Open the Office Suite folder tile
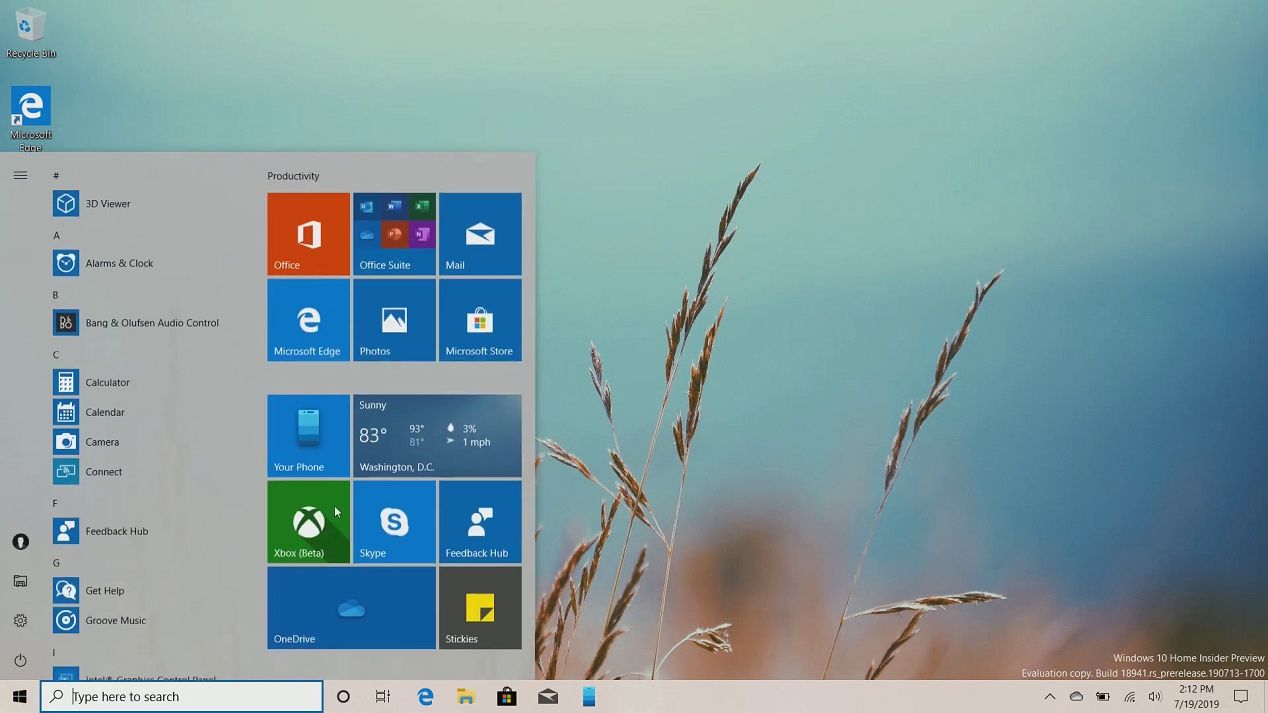The height and width of the screenshot is (713, 1268). (x=395, y=234)
